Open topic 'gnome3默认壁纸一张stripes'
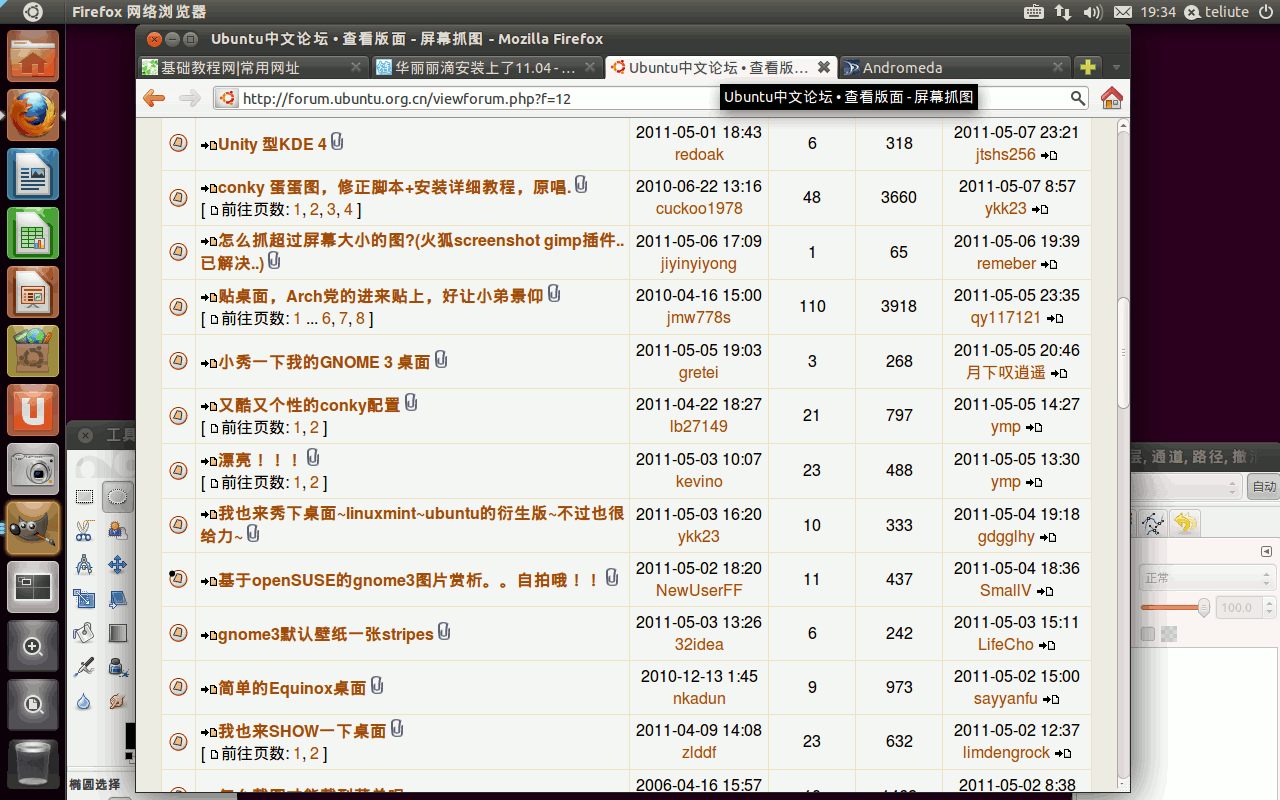The width and height of the screenshot is (1280, 800). click(x=326, y=634)
